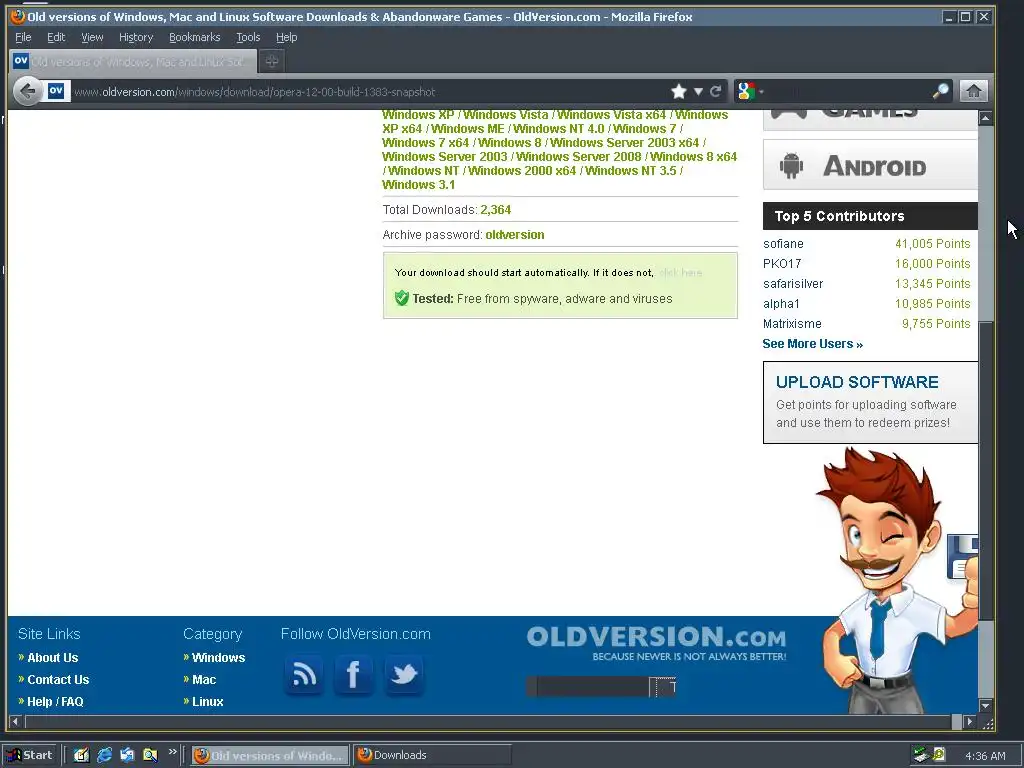
Task: Select the Old versions of Windows tab
Action: [133, 61]
